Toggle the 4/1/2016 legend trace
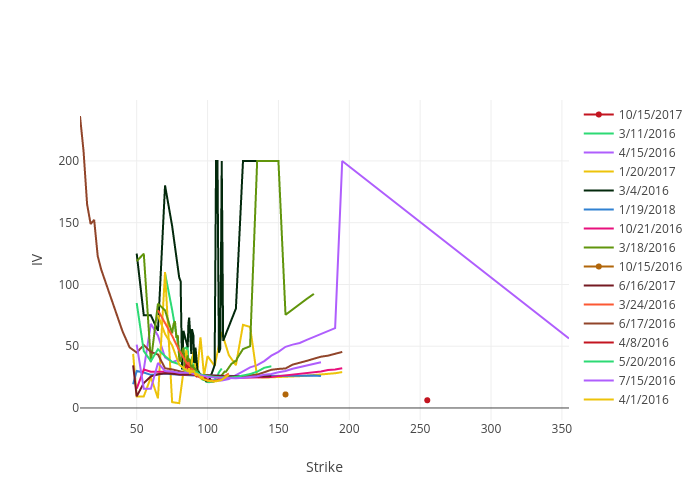Image resolution: width=700 pixels, height=500 pixels. pyautogui.click(x=643, y=399)
